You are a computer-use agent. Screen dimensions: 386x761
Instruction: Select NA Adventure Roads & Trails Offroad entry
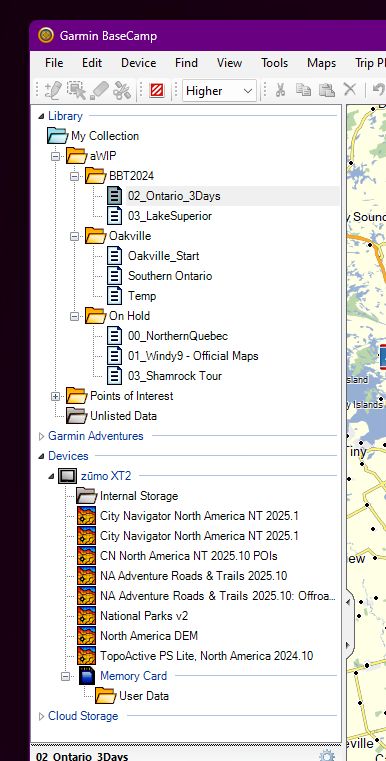tap(218, 596)
